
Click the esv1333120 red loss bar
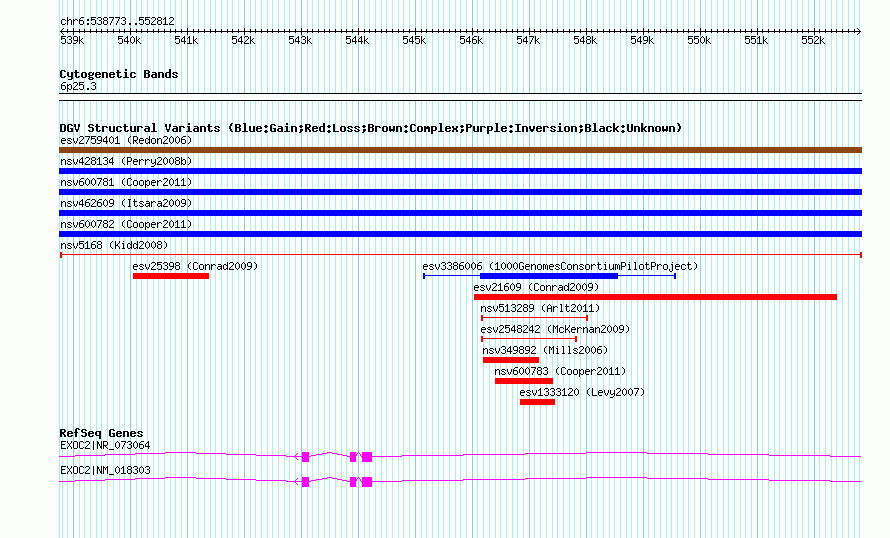click(x=538, y=402)
